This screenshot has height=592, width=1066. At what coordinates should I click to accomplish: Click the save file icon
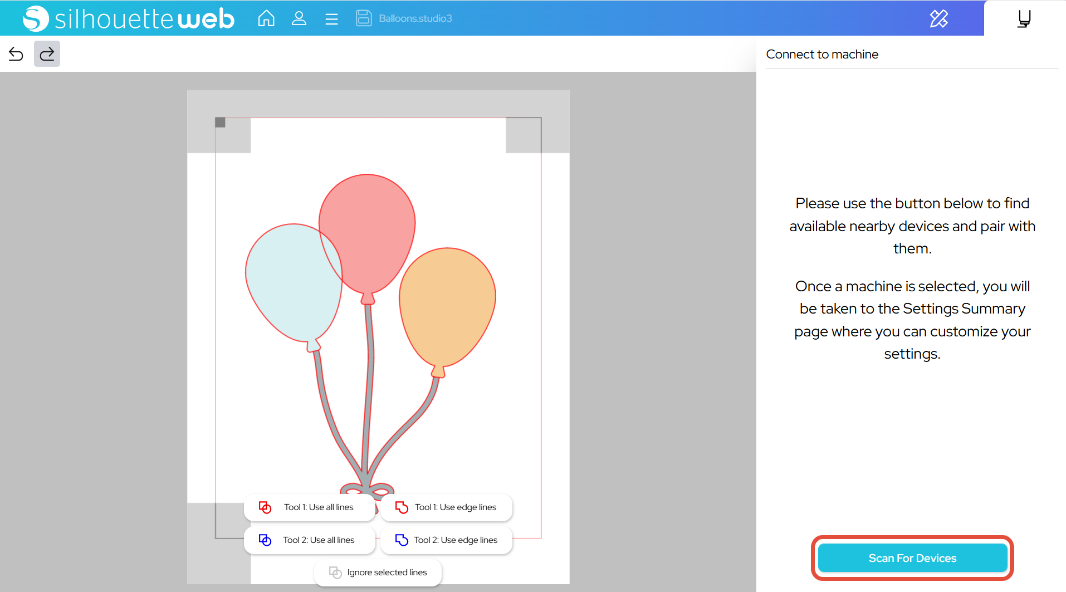364,18
